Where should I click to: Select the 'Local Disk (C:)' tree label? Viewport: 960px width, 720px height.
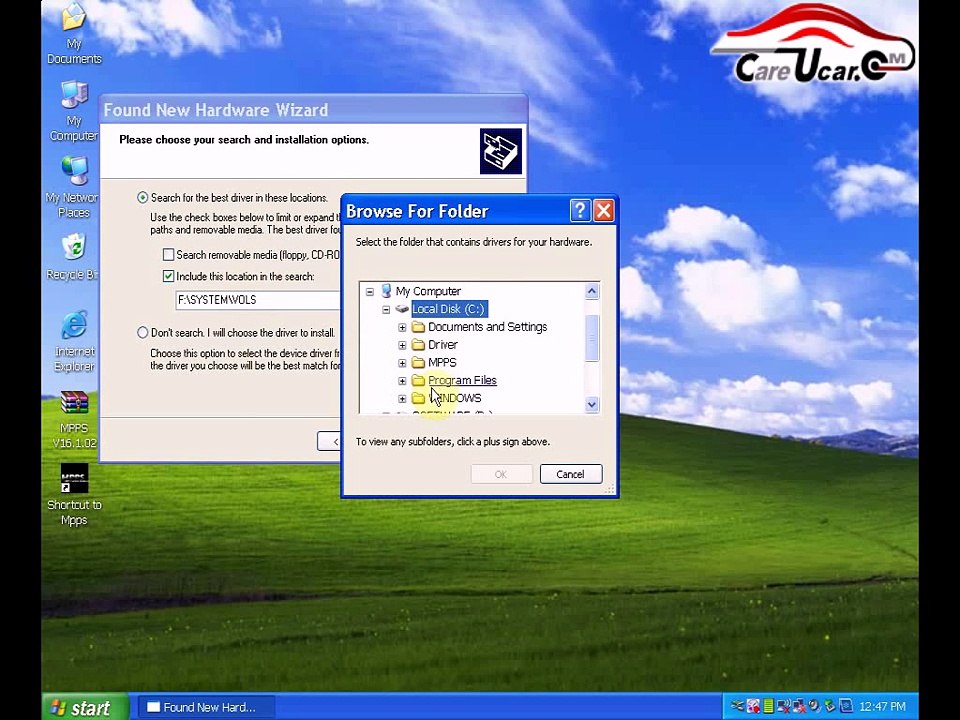coord(449,309)
